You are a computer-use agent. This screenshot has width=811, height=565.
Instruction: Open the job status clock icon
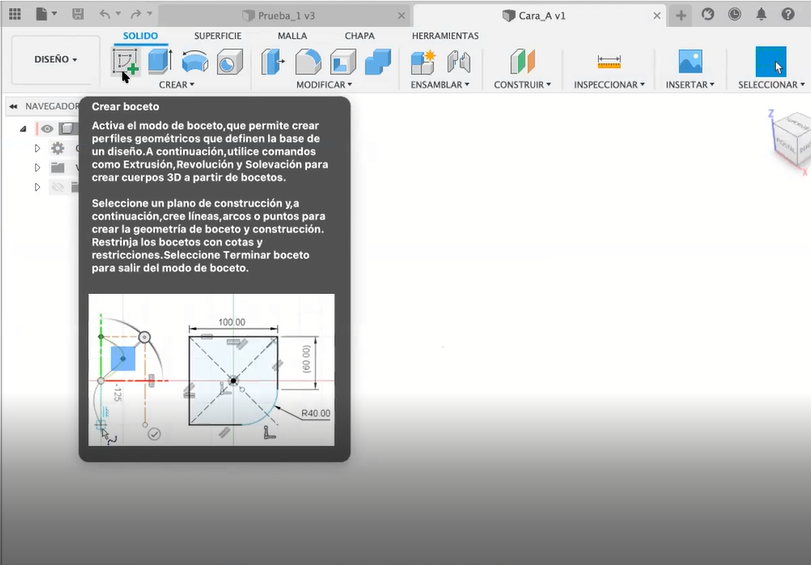pyautogui.click(x=734, y=14)
